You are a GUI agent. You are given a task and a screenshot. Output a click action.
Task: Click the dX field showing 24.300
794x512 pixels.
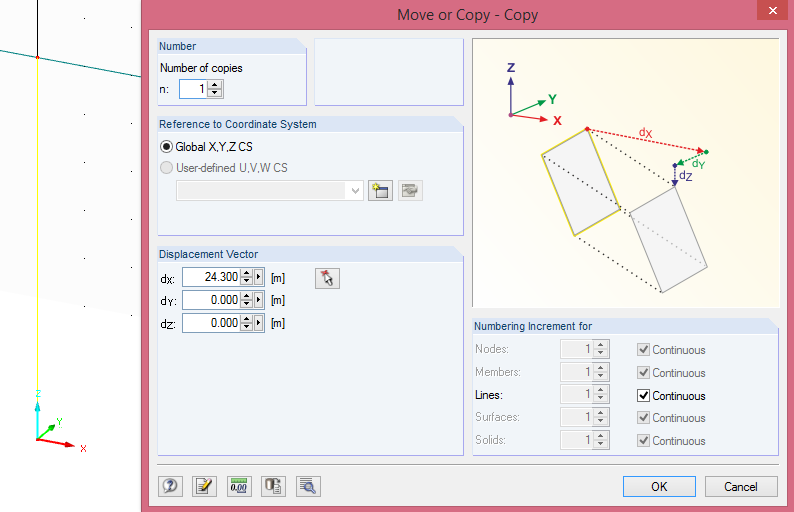pos(212,277)
